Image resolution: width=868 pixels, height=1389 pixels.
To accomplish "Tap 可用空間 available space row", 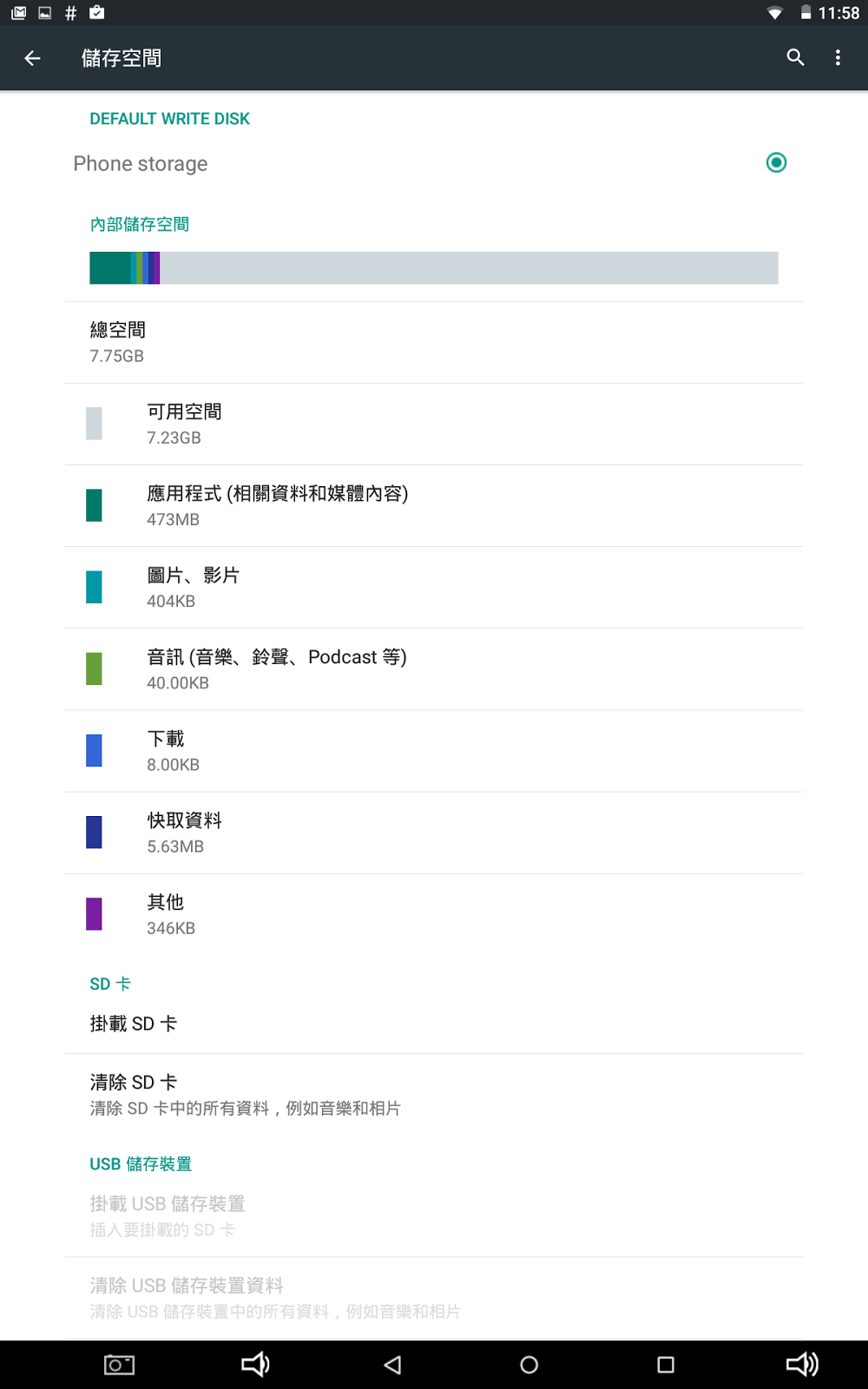I will click(434, 424).
